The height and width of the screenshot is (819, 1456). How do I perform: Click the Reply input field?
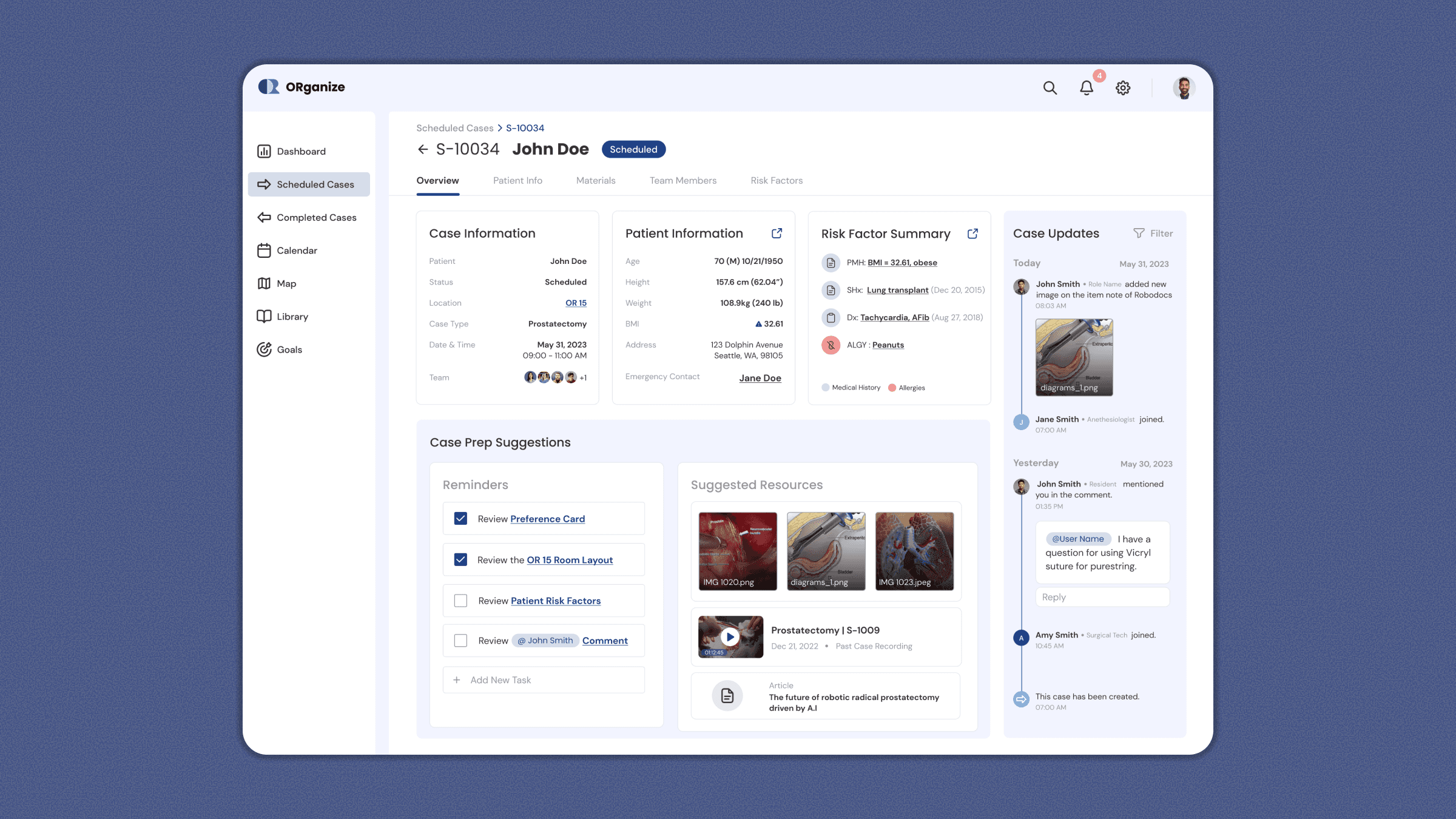point(1102,597)
